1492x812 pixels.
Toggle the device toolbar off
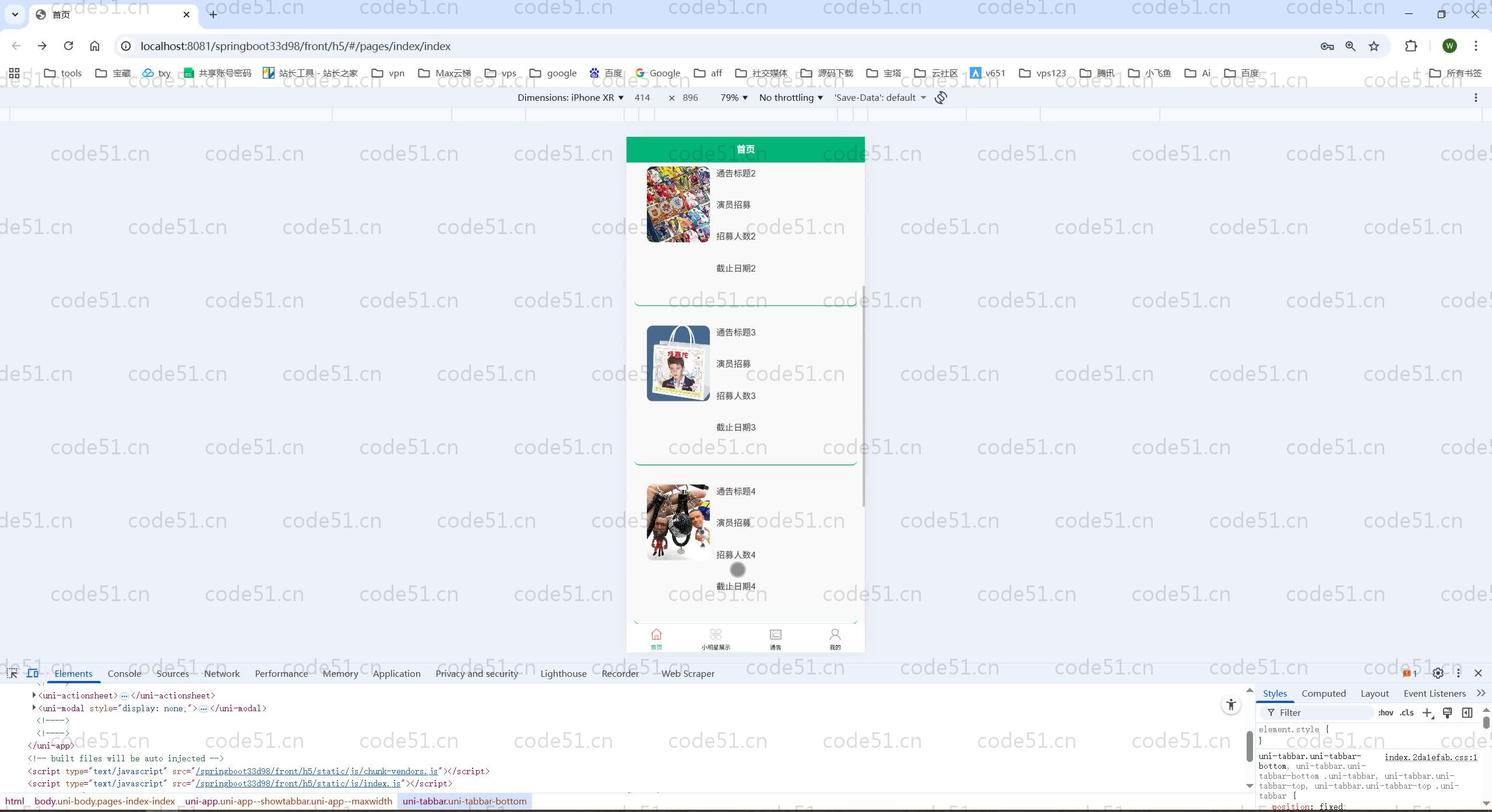(33, 673)
